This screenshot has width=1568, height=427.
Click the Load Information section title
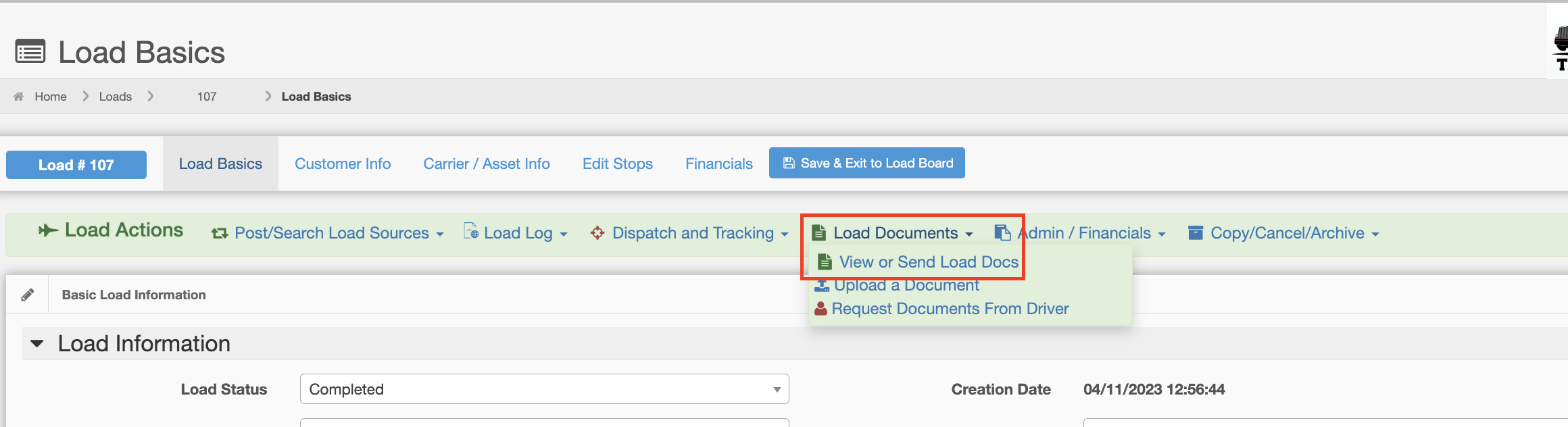click(x=144, y=344)
